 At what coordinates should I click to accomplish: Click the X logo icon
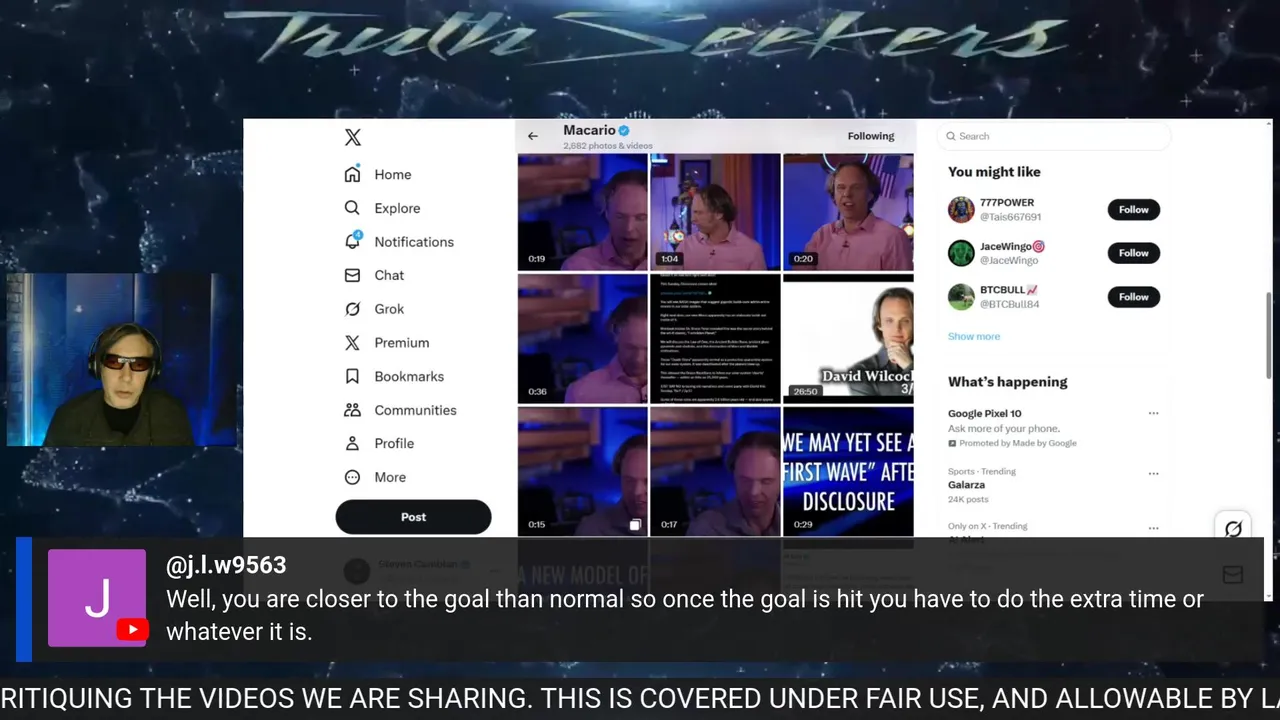point(352,138)
